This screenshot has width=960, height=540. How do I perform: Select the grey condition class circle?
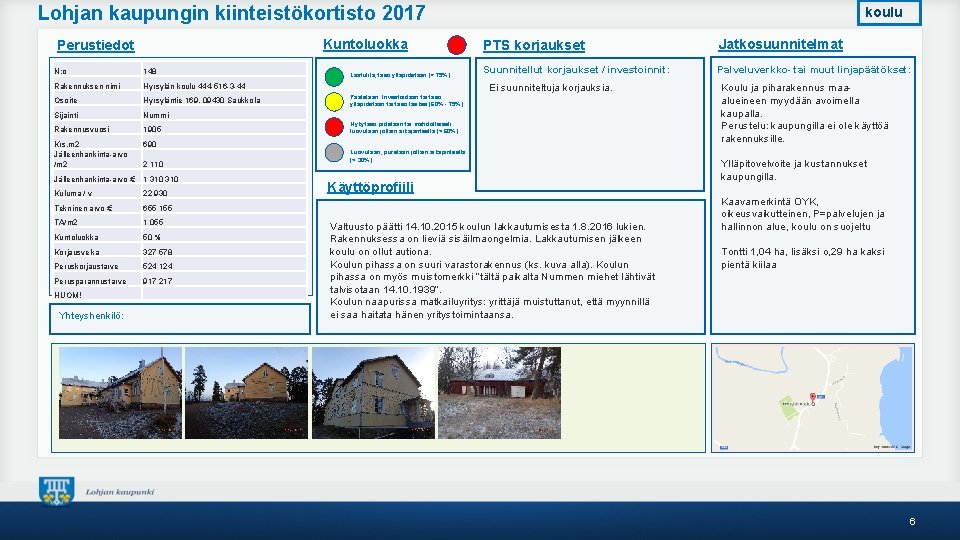(334, 152)
